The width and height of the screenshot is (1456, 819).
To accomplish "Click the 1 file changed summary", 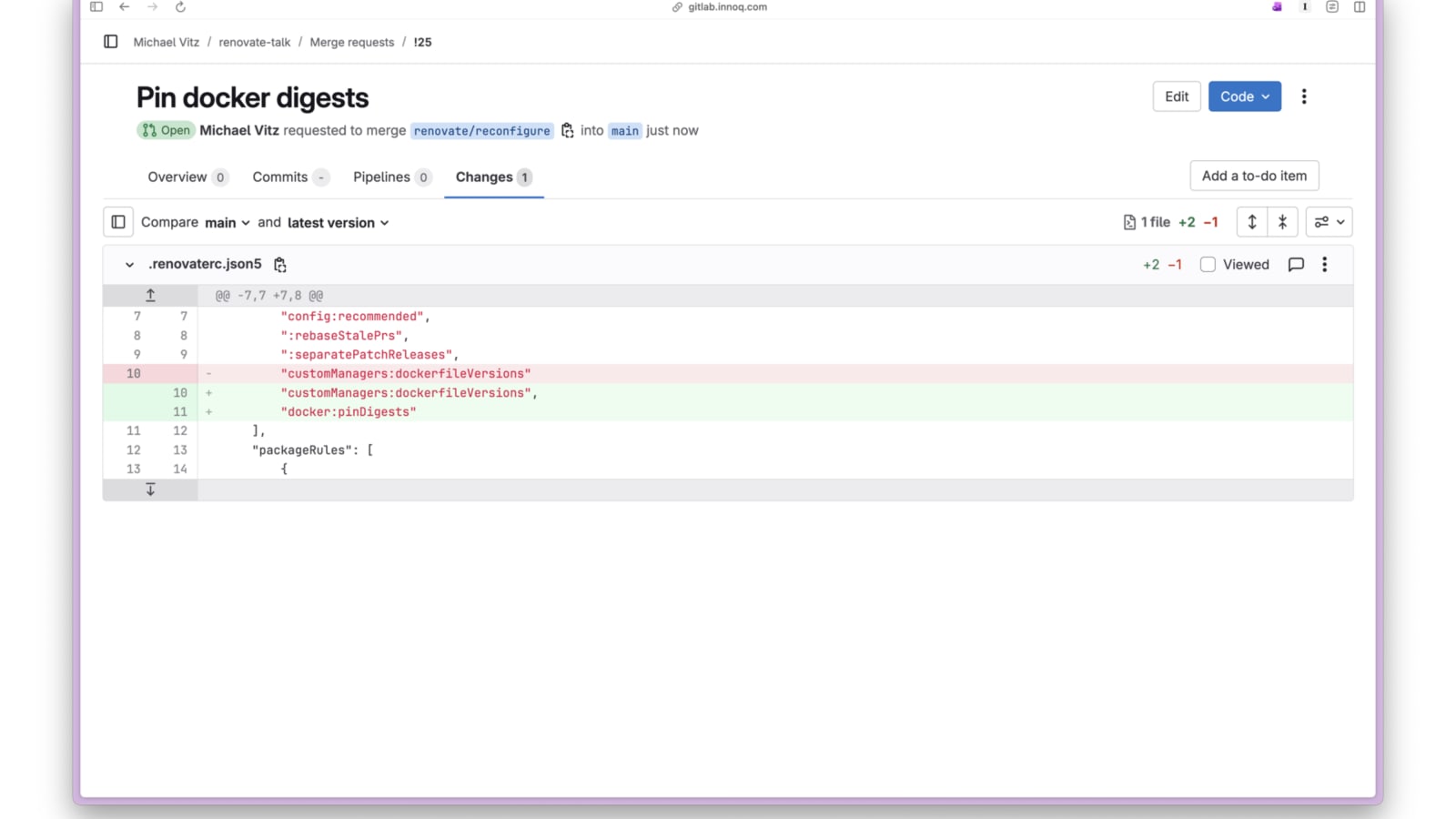I will pyautogui.click(x=1147, y=222).
